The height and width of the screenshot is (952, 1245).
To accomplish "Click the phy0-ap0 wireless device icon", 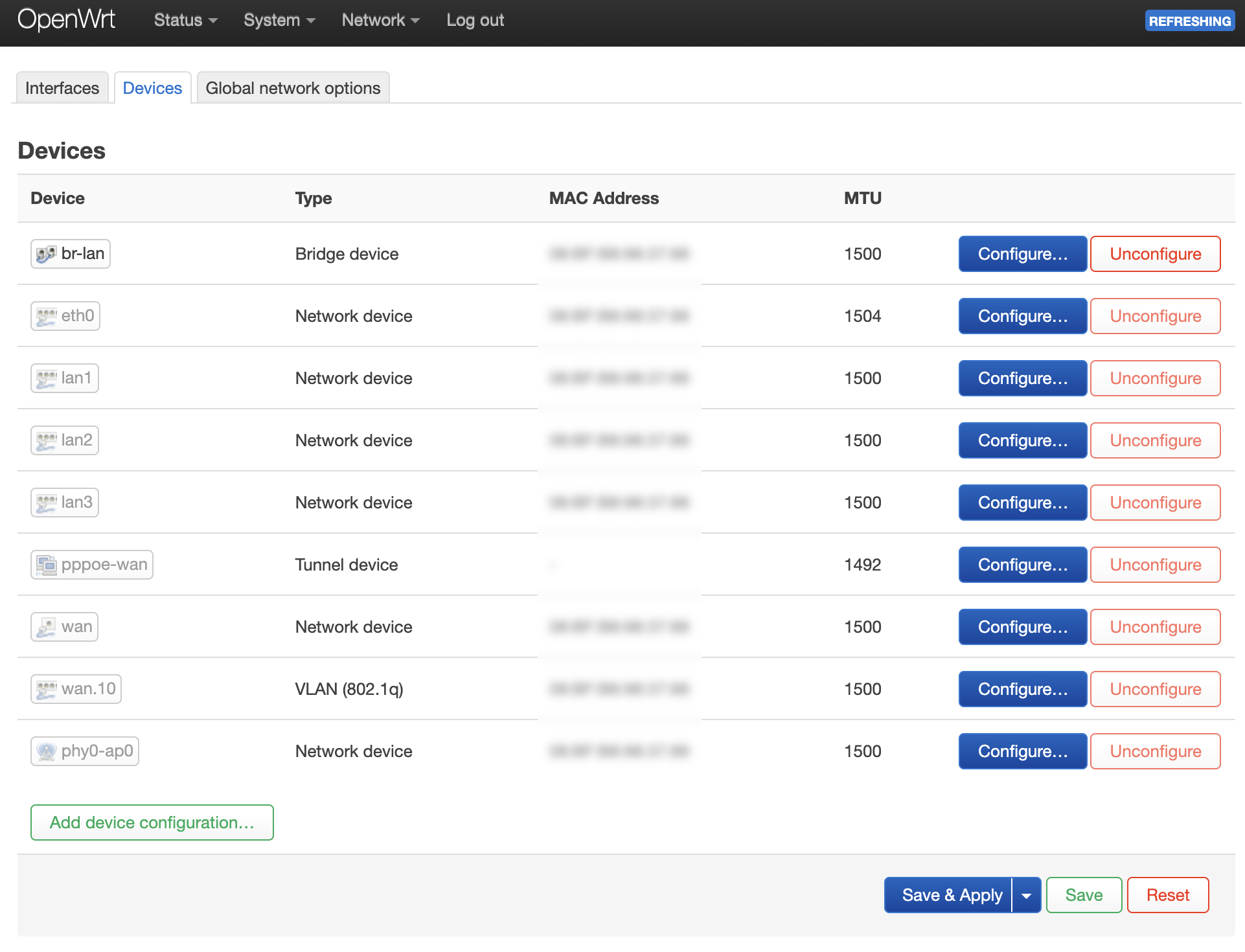I will tap(46, 751).
